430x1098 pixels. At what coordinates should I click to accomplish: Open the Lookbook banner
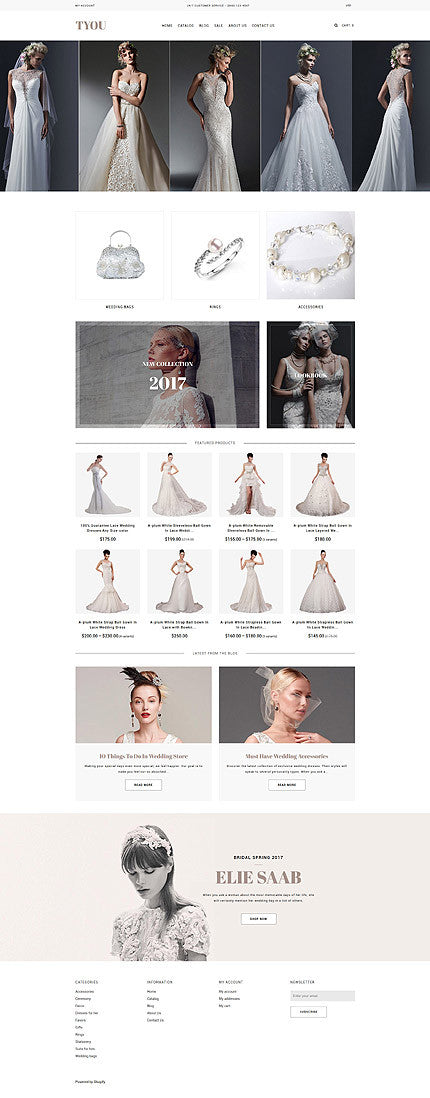click(x=311, y=375)
